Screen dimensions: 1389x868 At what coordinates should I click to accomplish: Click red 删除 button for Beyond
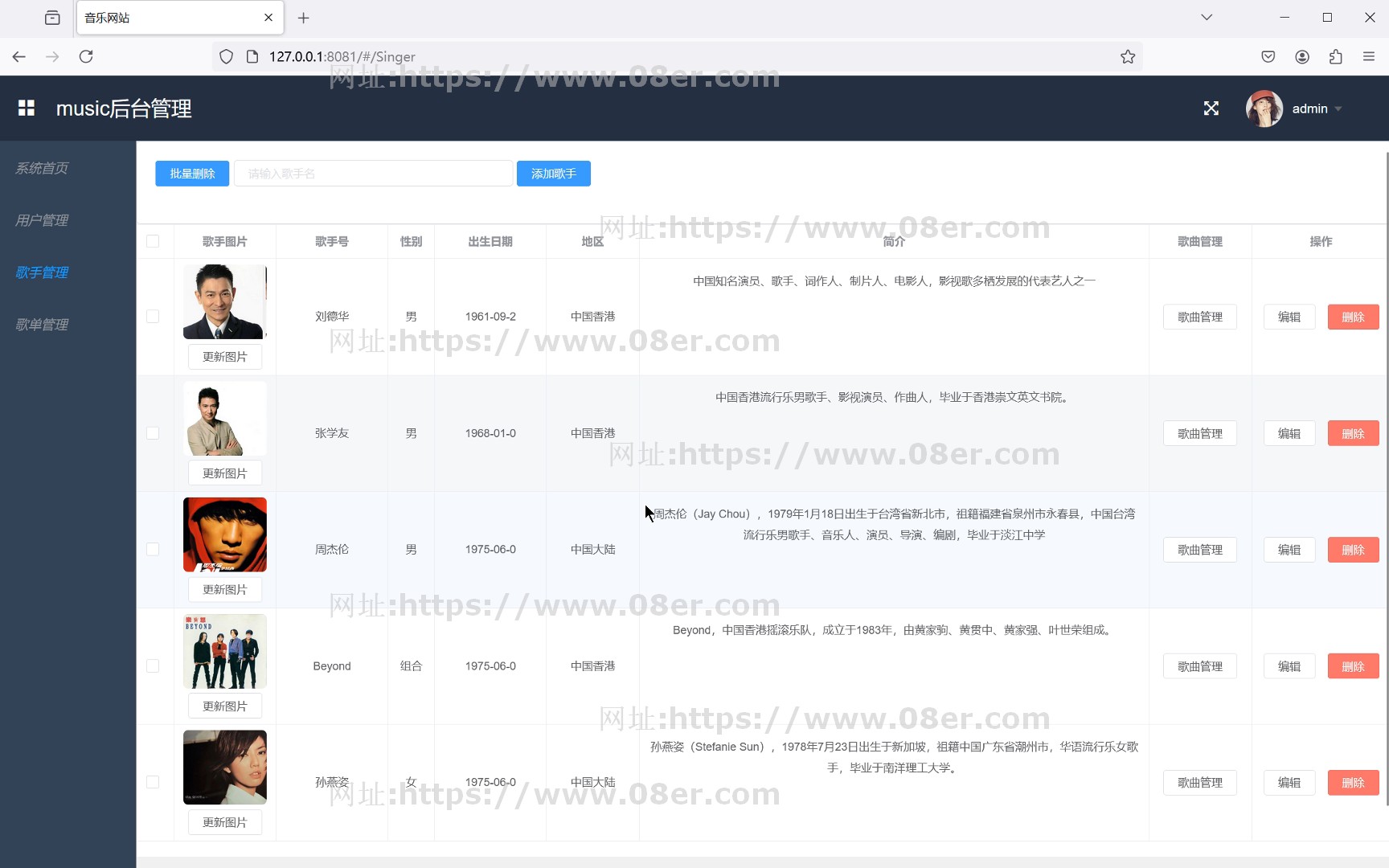coord(1354,666)
